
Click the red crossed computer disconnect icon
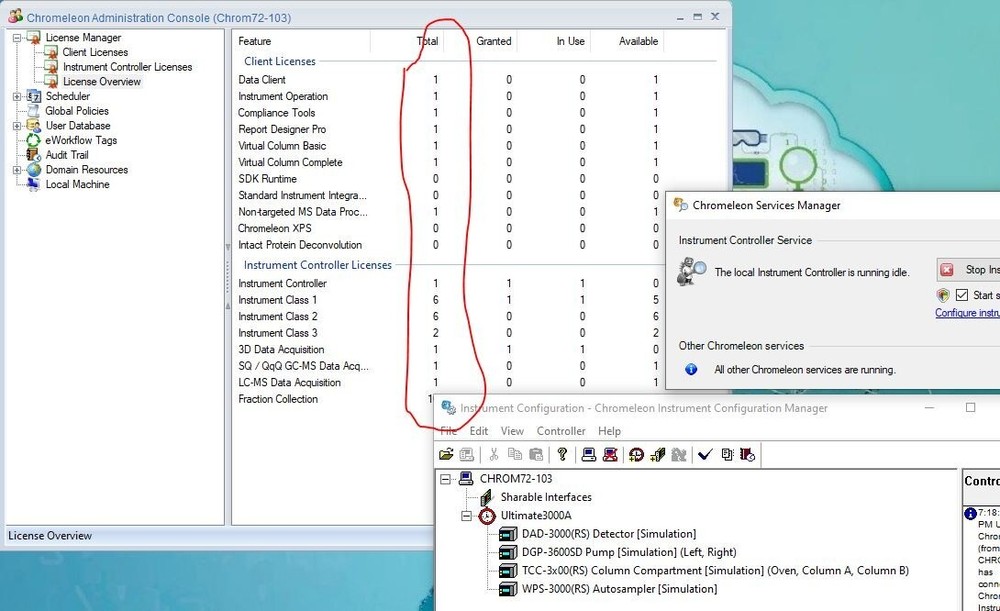pos(610,454)
